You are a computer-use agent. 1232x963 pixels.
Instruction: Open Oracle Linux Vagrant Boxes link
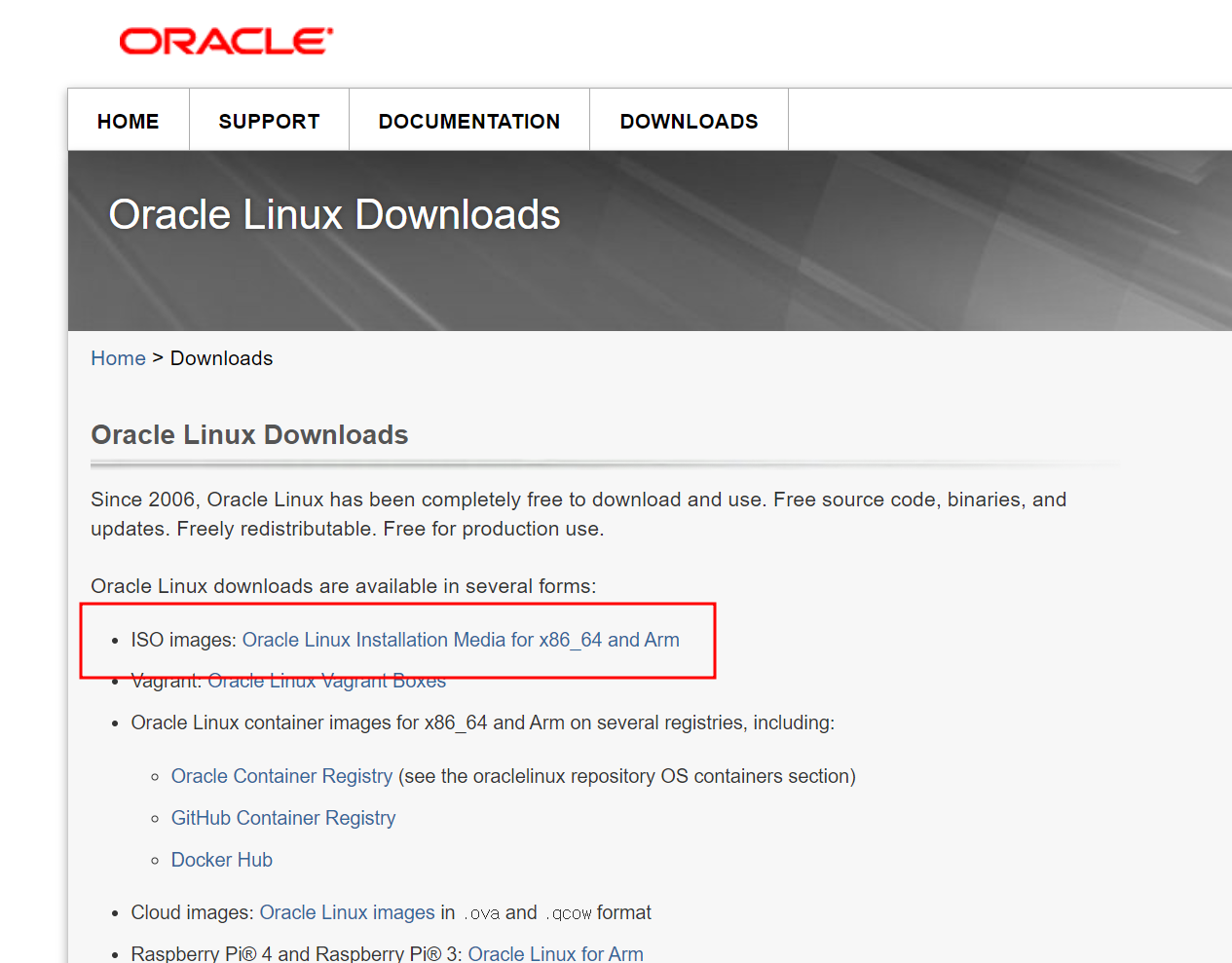(326, 682)
